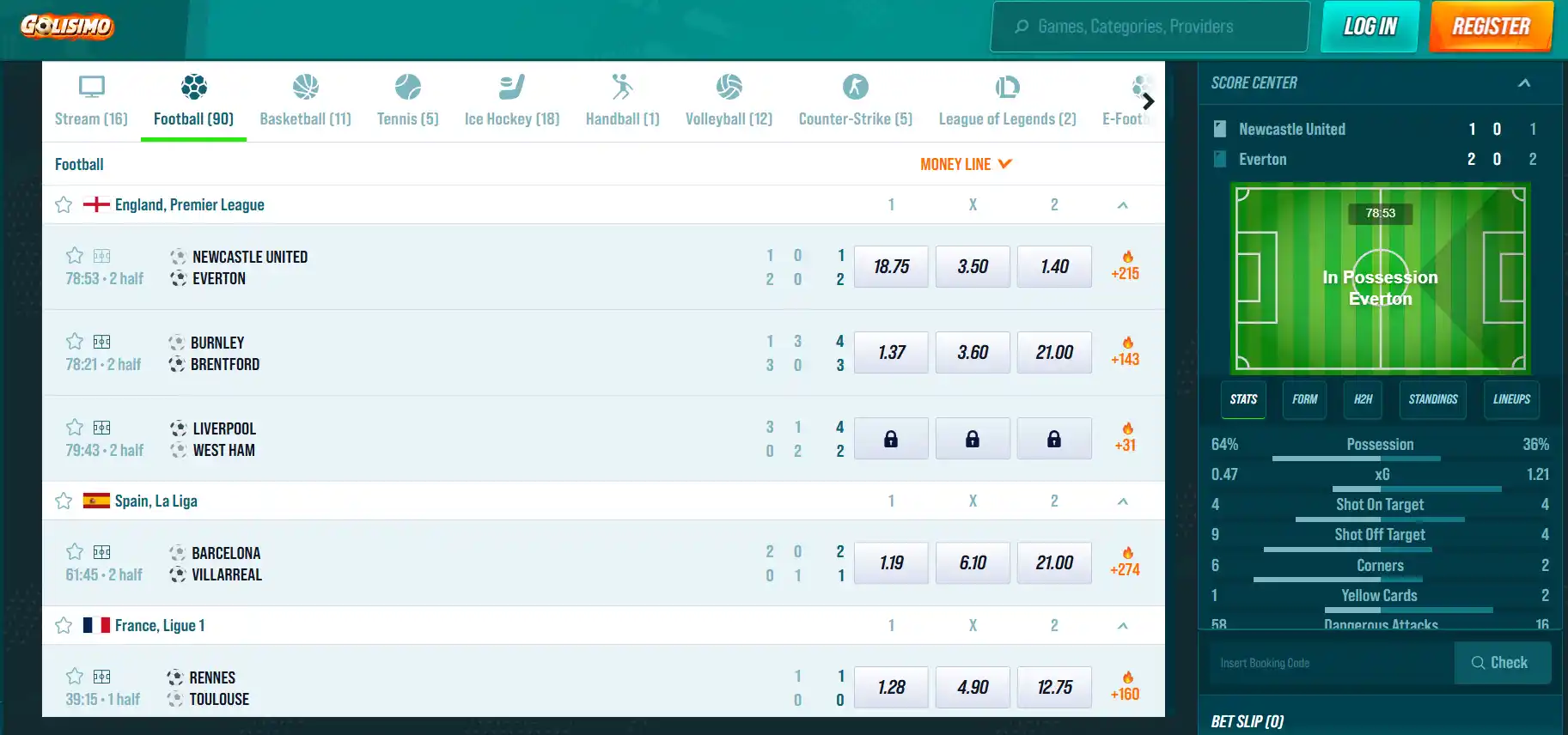
Task: Show Burnley vs Brentford match tracker icon
Action: 102,342
